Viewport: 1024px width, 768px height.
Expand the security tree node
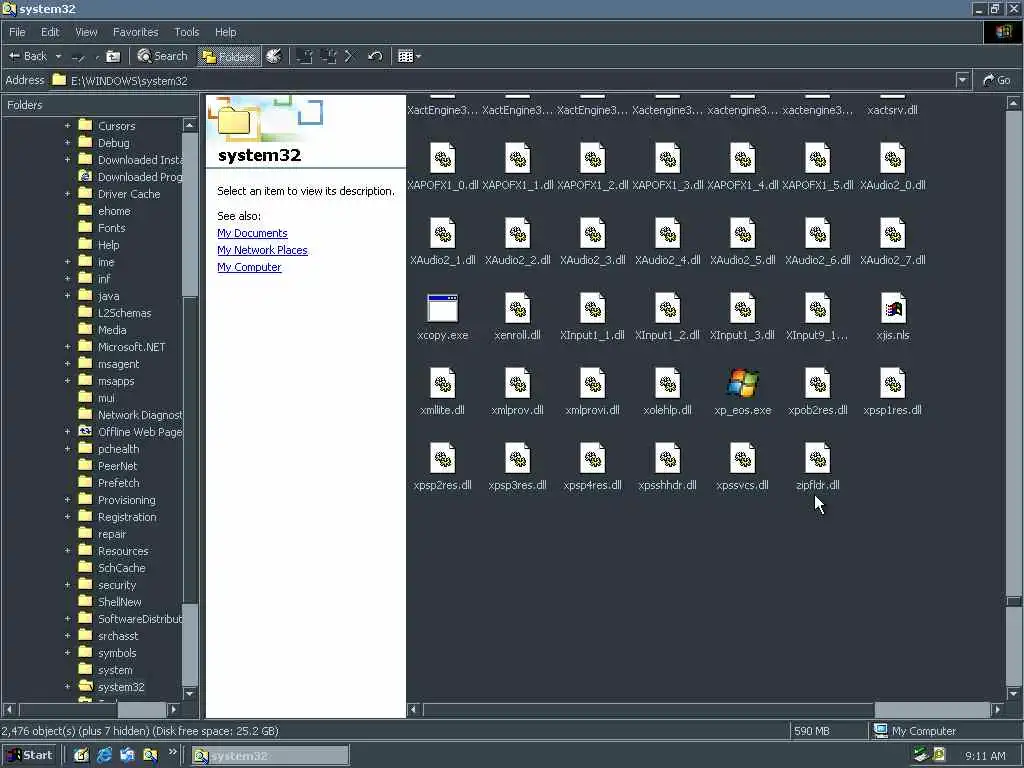tap(67, 584)
